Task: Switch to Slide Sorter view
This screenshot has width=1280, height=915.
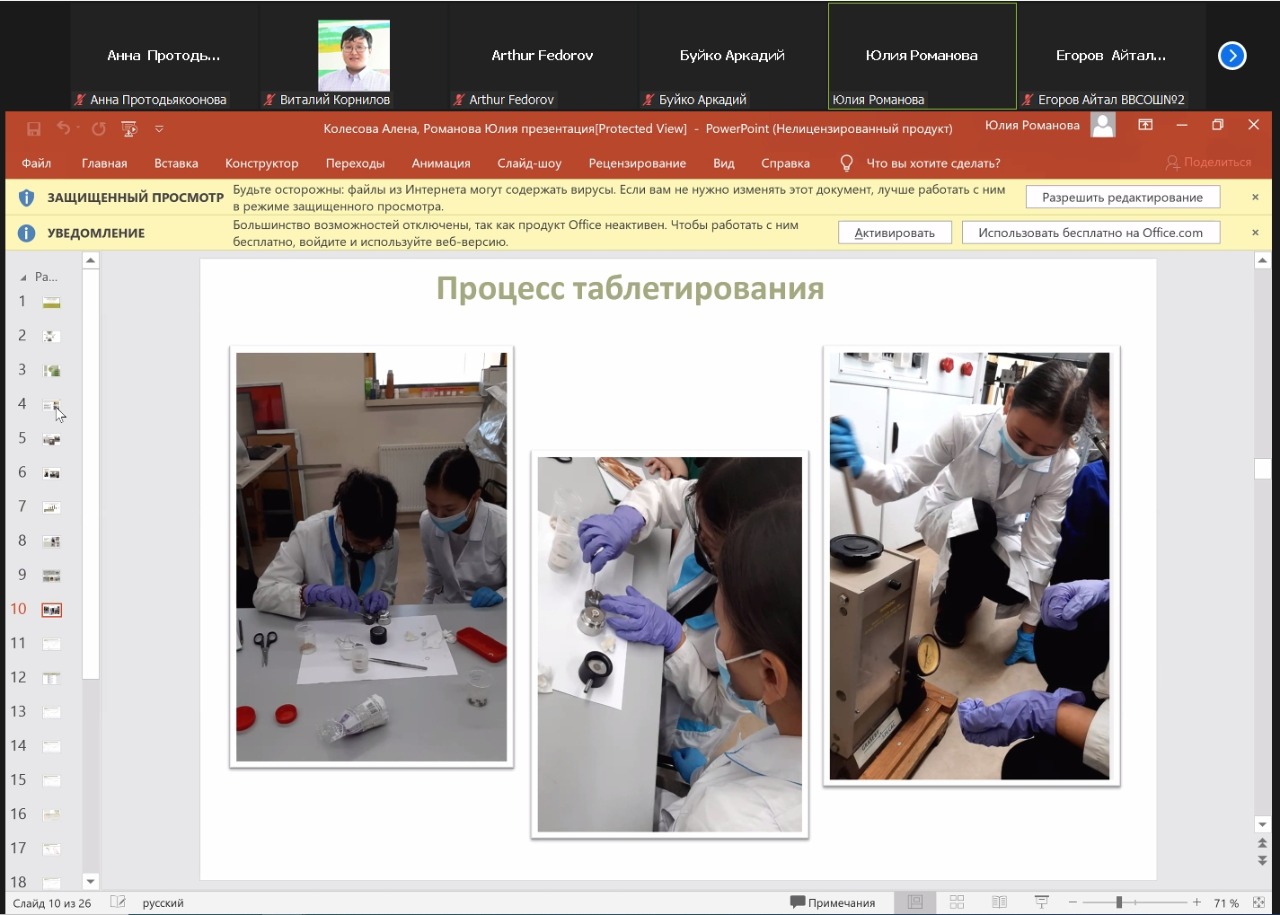Action: (956, 902)
